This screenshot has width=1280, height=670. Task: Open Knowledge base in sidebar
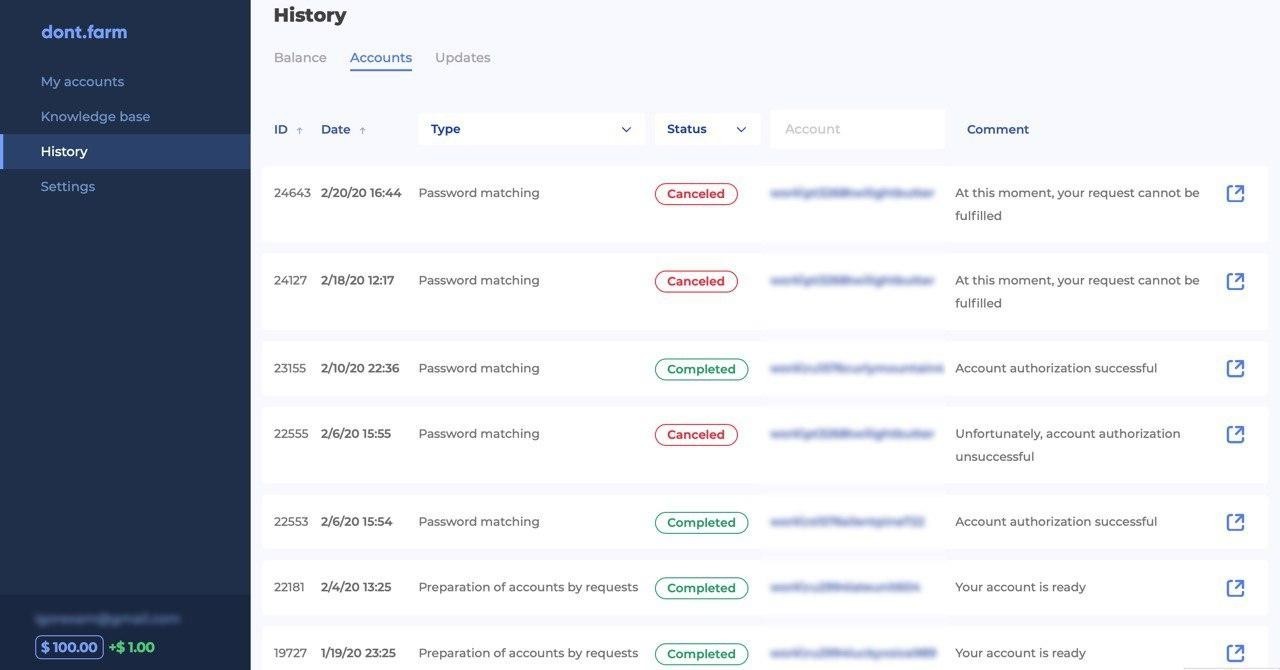(x=95, y=117)
